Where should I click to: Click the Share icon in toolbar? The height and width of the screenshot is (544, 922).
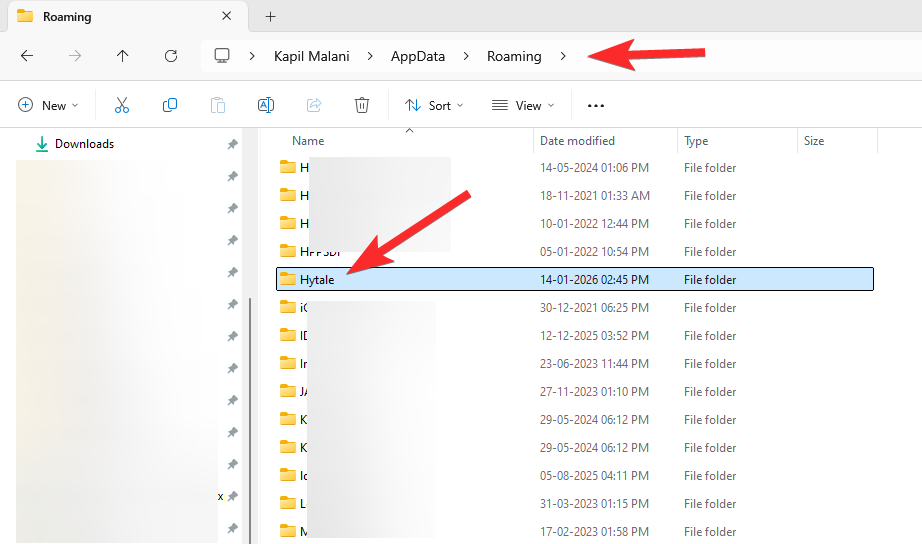(314, 105)
